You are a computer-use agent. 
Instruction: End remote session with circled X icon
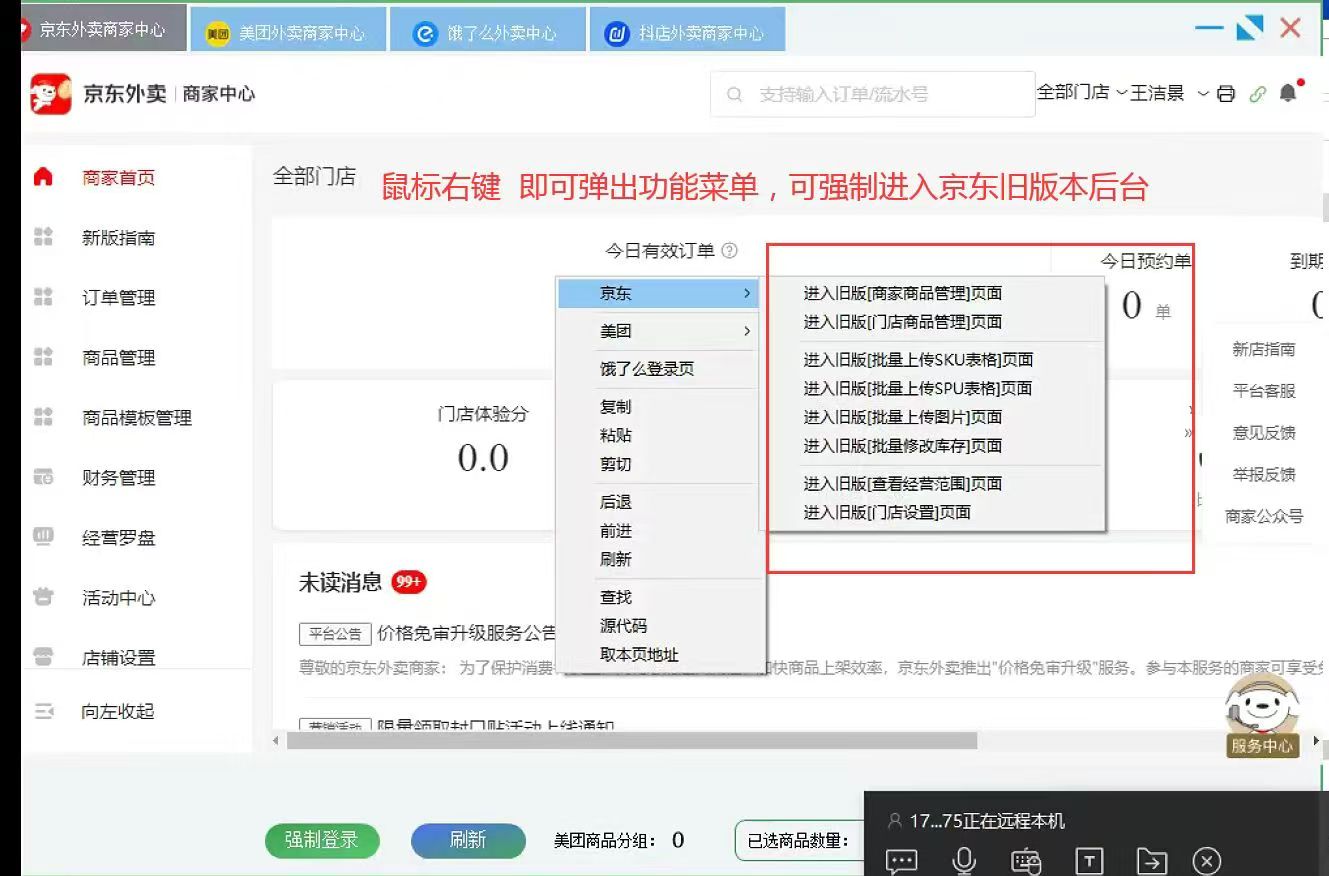pos(1207,861)
